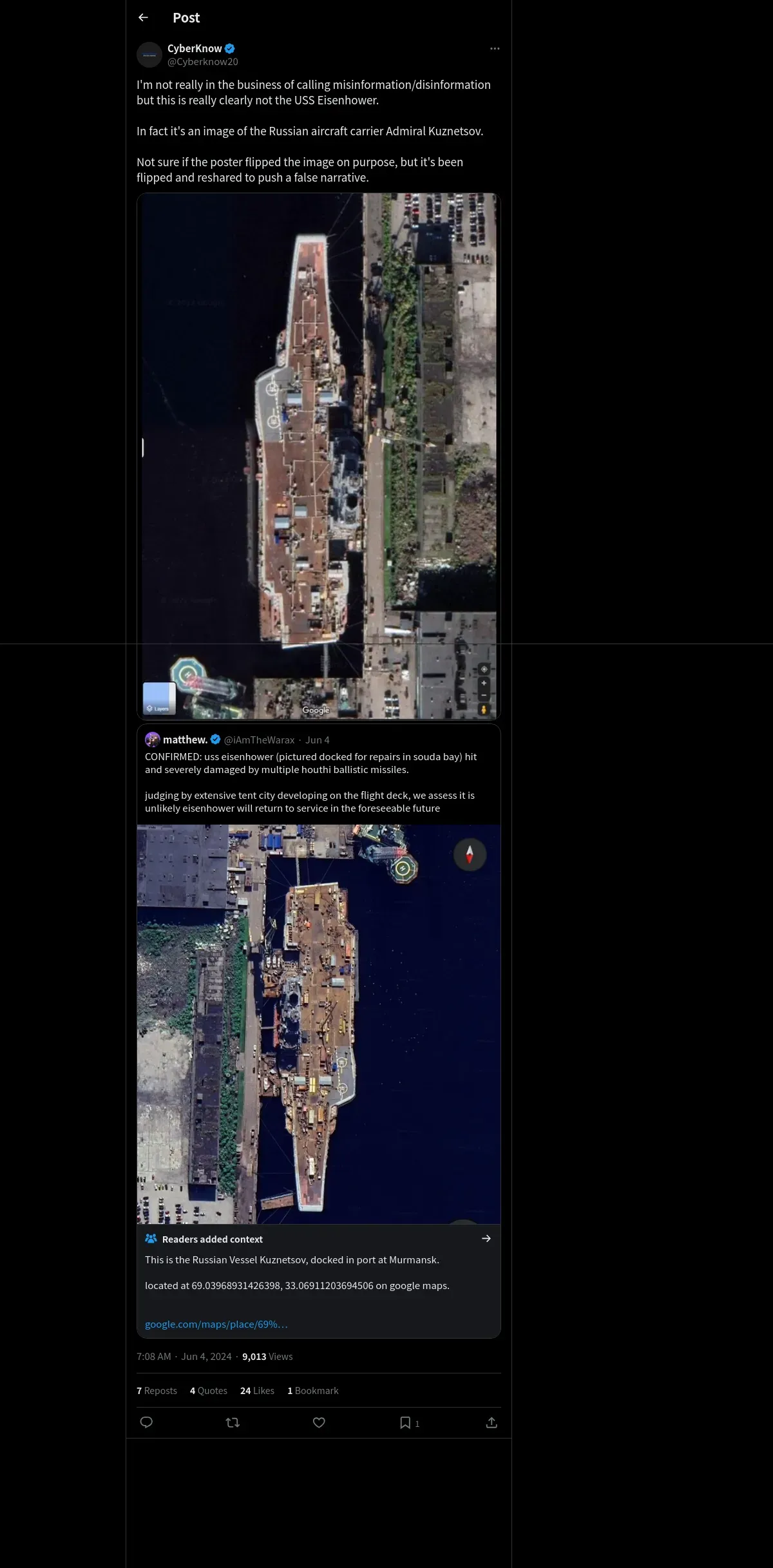Share the post with the share icon
773x1568 pixels.
click(491, 1422)
